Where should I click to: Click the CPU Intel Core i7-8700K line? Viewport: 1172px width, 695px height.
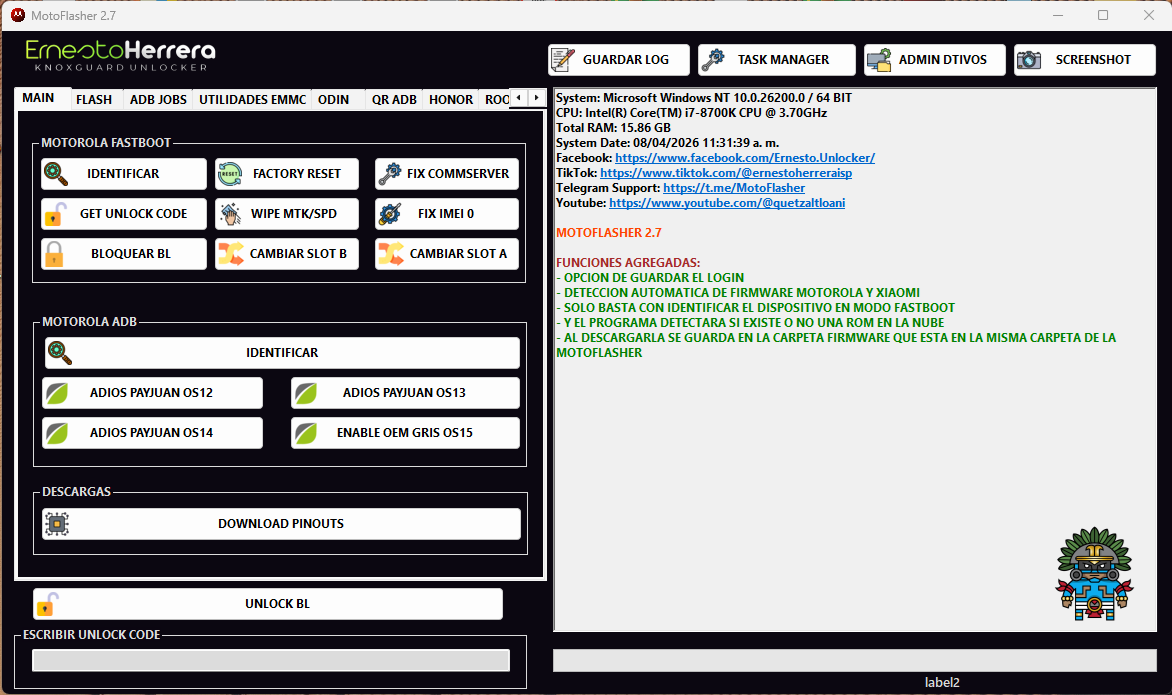point(691,113)
